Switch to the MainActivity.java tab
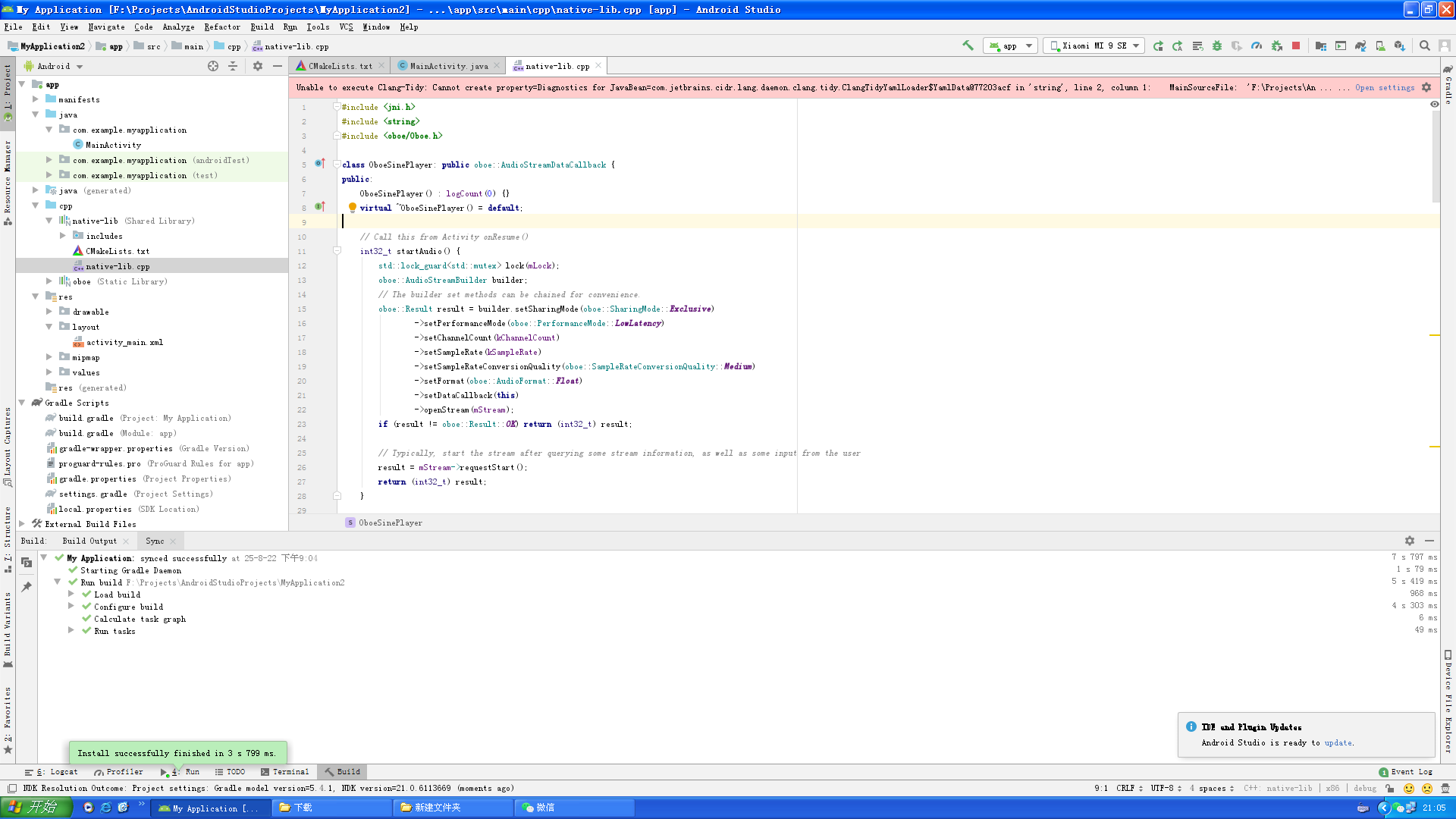 (x=449, y=66)
